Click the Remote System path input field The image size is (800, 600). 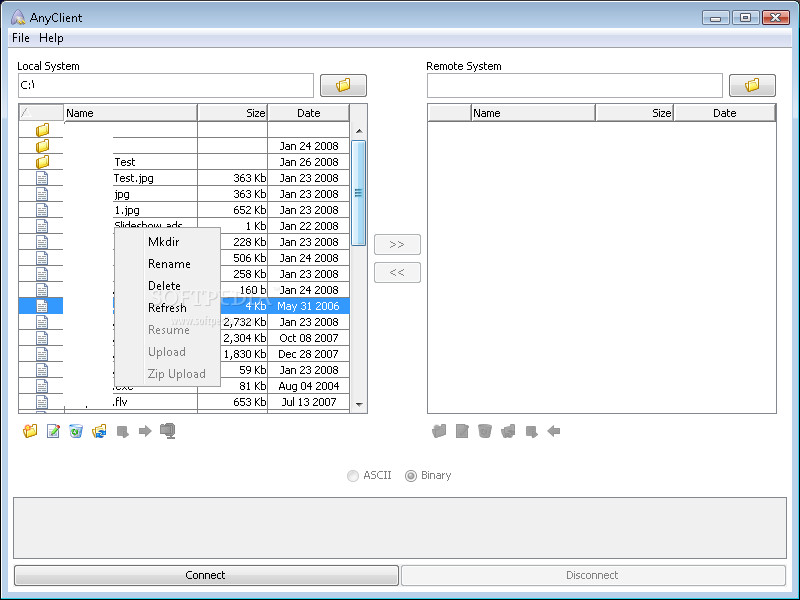574,85
